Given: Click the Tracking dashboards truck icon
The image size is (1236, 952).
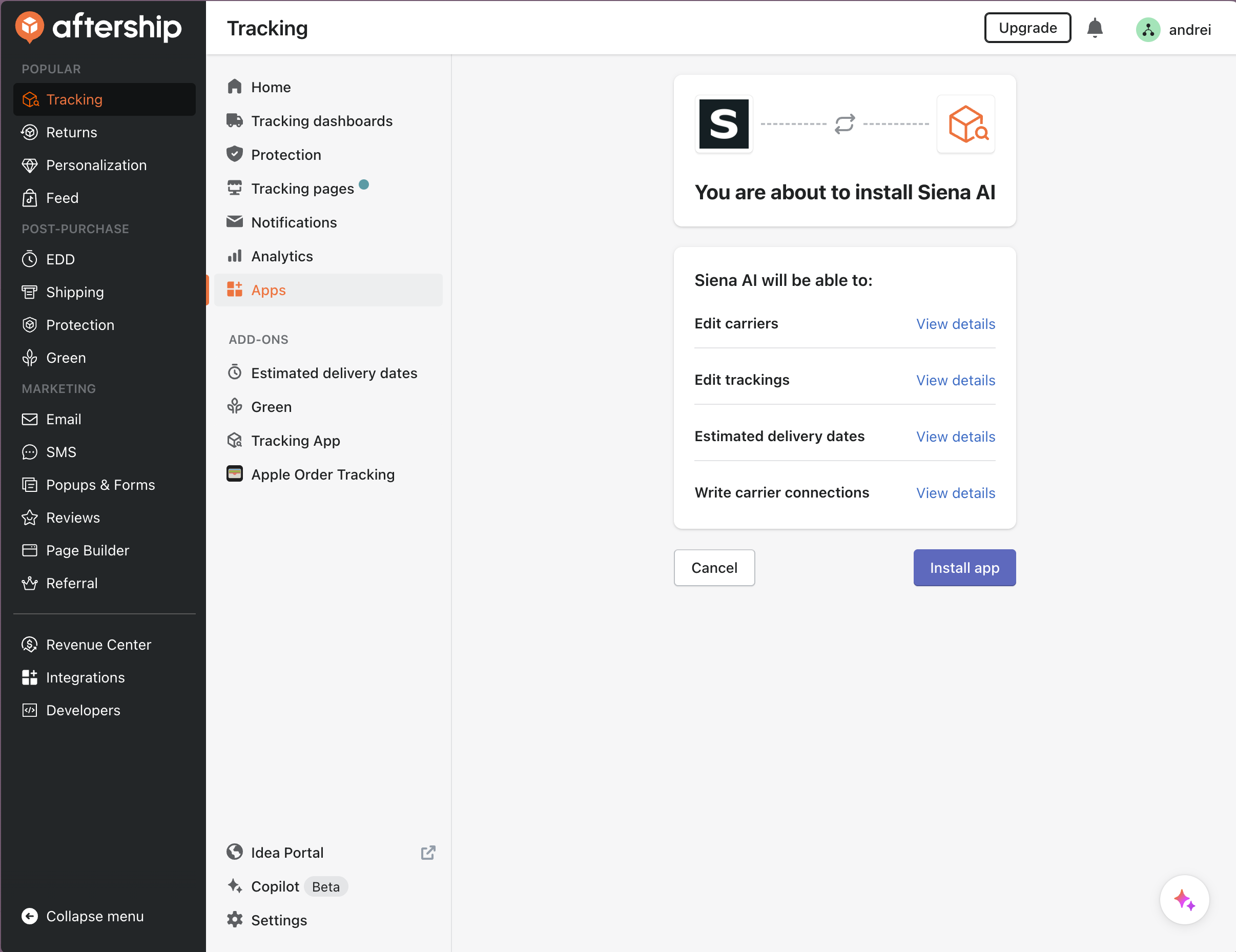Looking at the screenshot, I should click(x=234, y=120).
